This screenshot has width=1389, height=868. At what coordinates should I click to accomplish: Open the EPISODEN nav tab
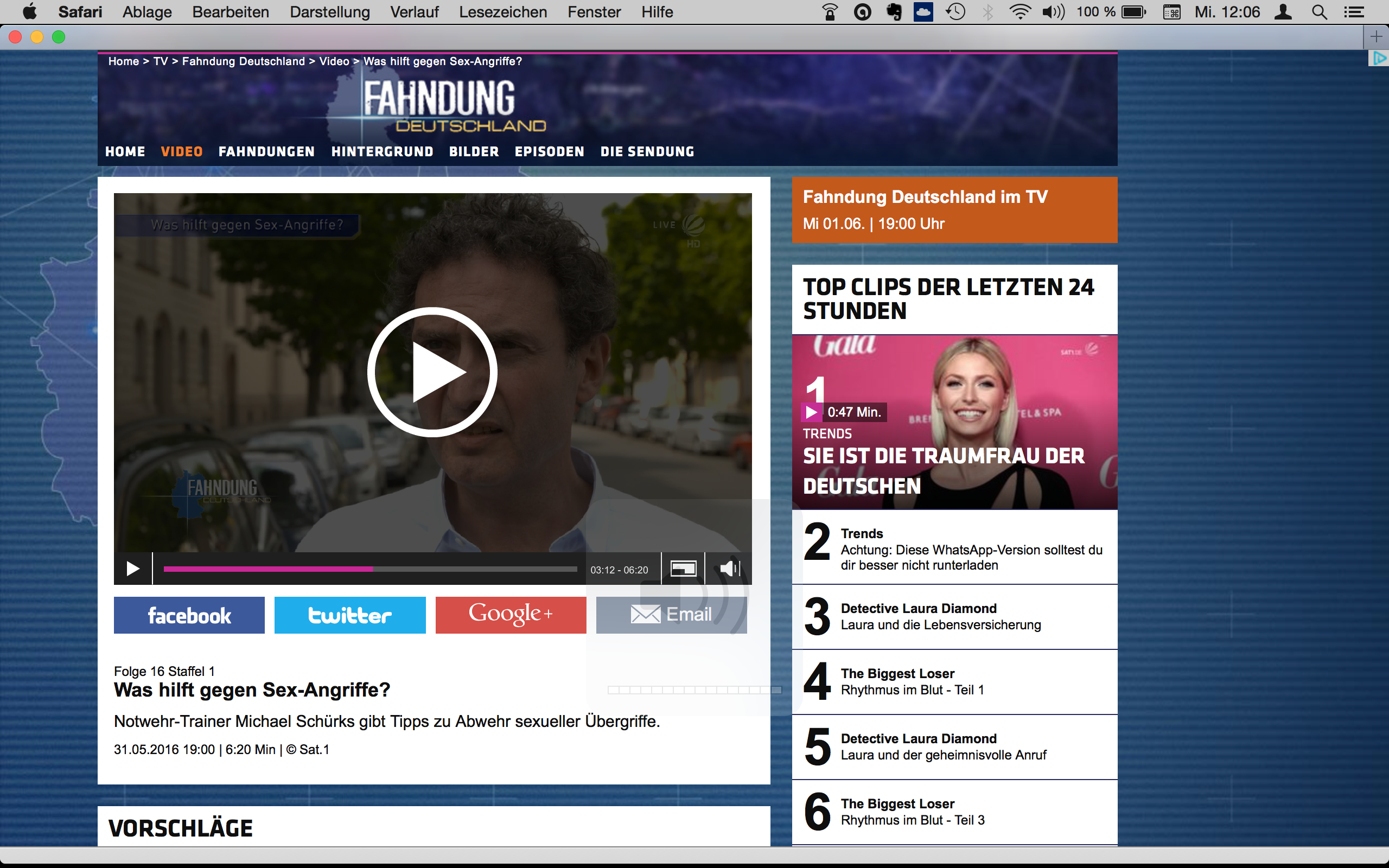pos(550,151)
